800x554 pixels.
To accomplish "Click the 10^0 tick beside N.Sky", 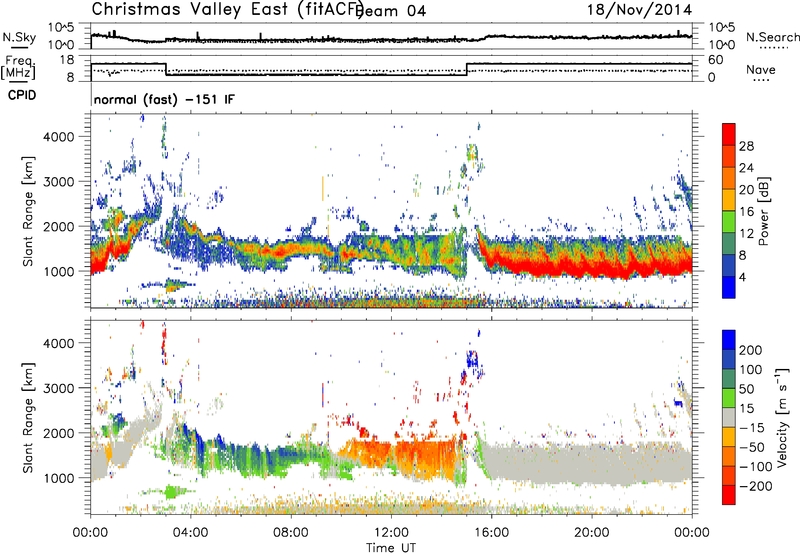I will pyautogui.click(x=62, y=44).
